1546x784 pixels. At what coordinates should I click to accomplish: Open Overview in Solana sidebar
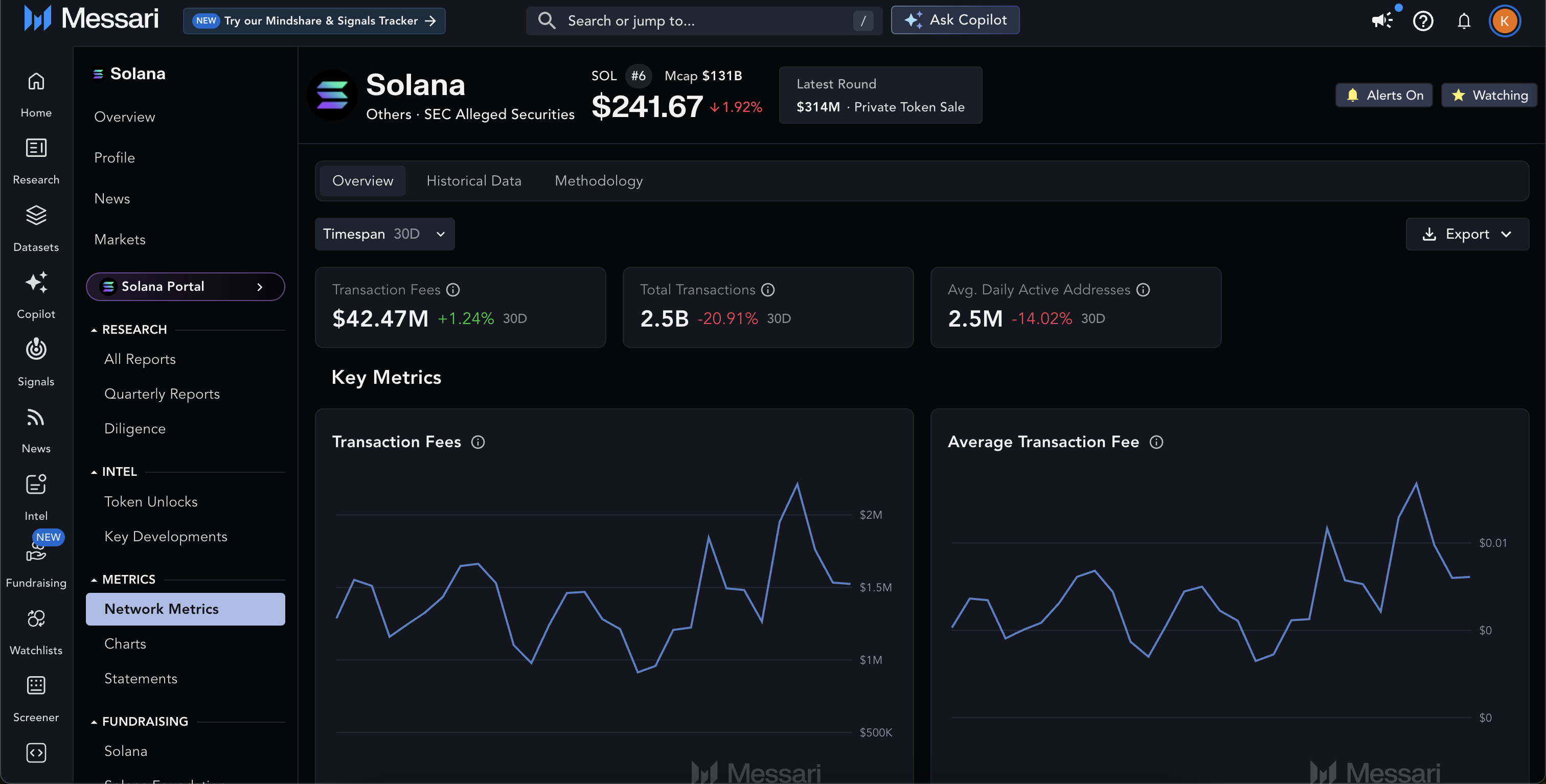[x=124, y=117]
